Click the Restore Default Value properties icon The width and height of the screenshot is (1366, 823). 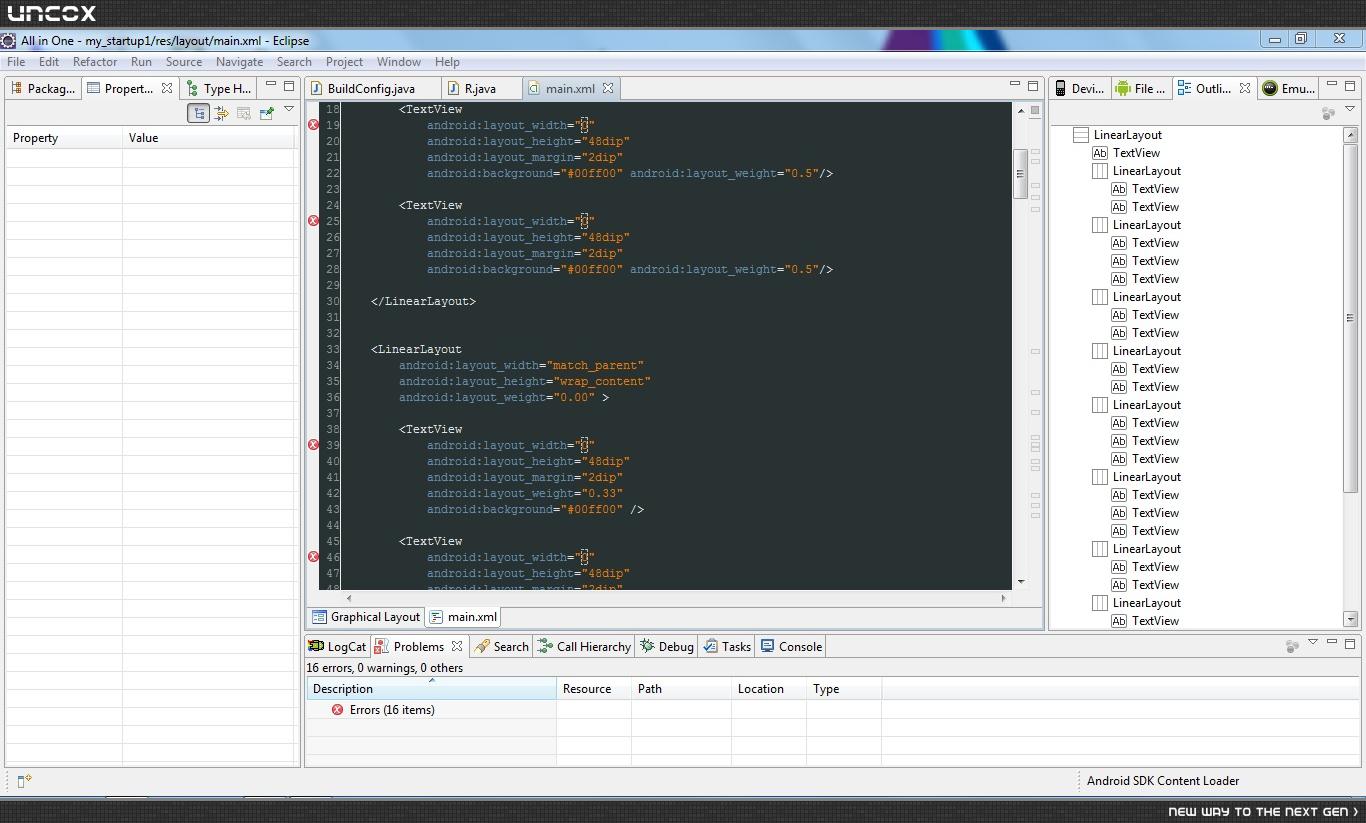tap(244, 113)
